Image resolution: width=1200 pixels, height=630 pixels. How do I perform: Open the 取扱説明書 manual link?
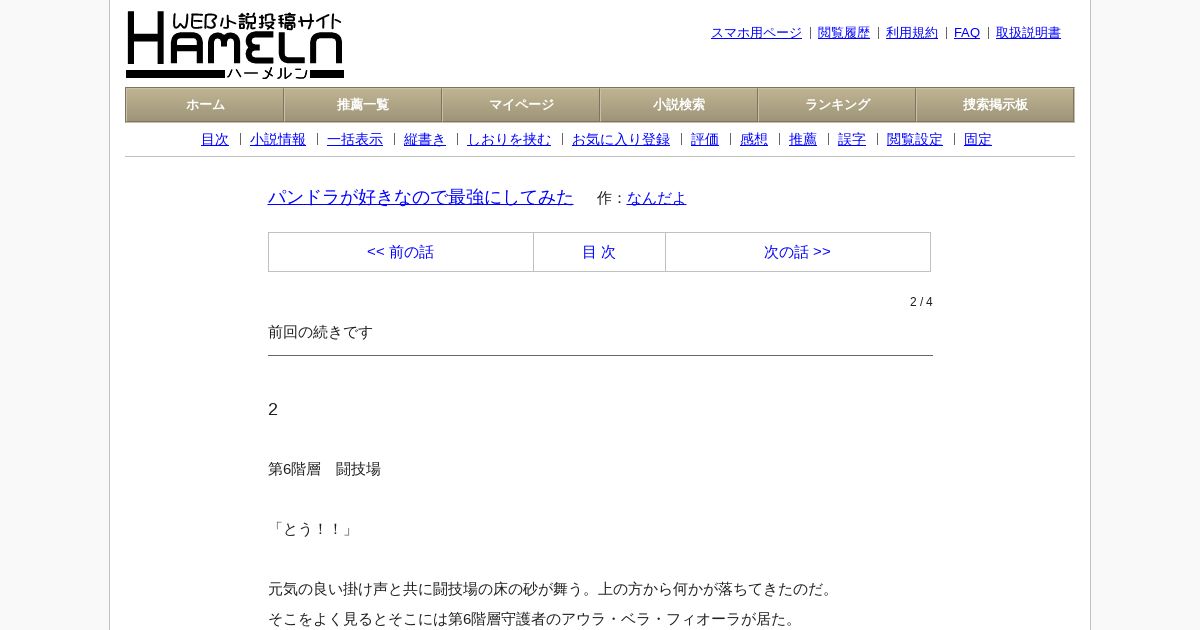coord(1028,33)
